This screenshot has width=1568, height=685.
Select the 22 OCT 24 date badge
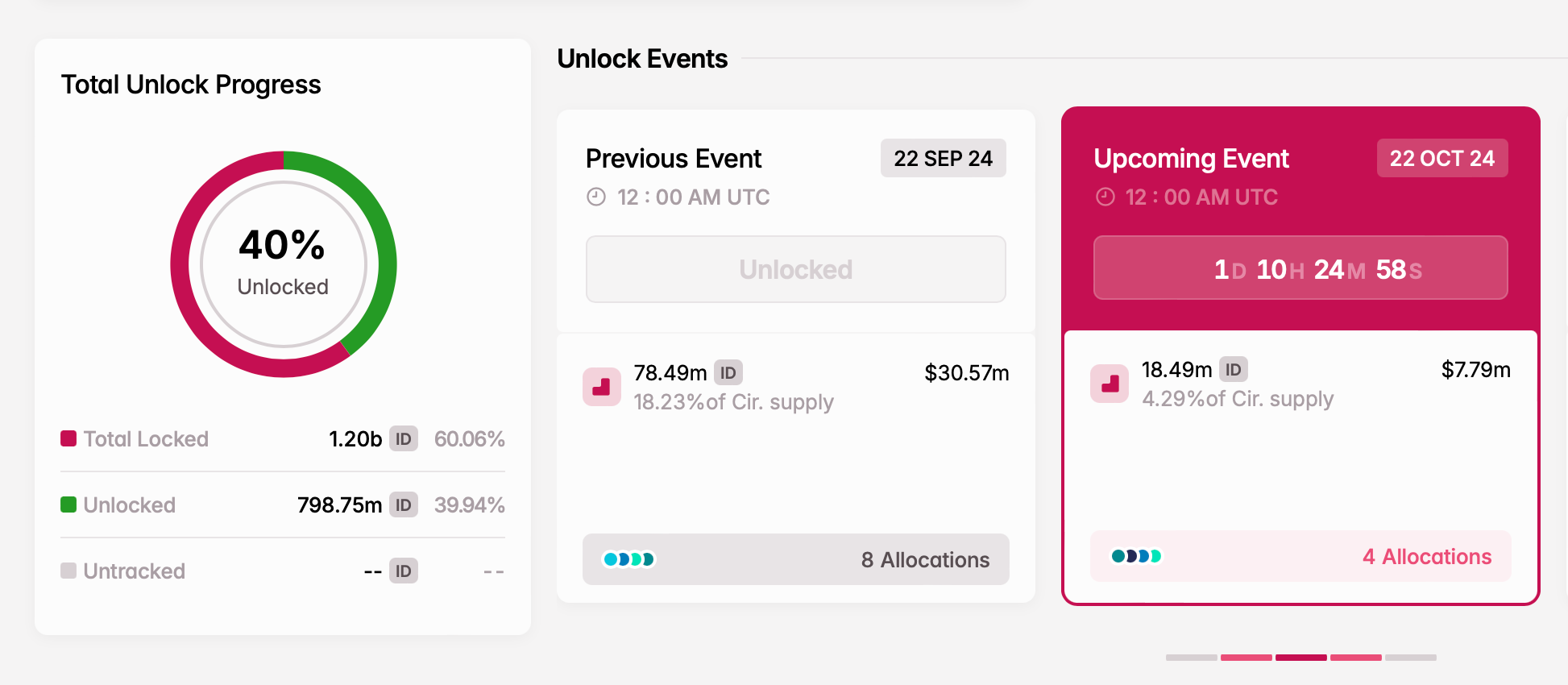pos(1441,159)
